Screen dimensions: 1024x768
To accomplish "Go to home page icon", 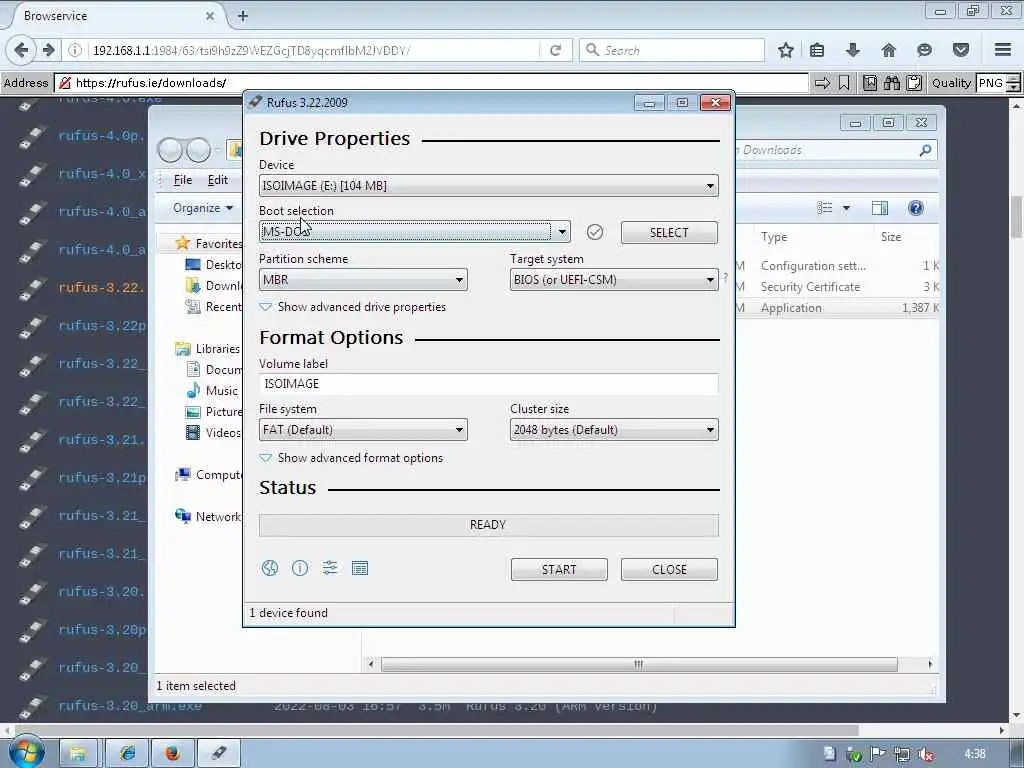I will 888,50.
